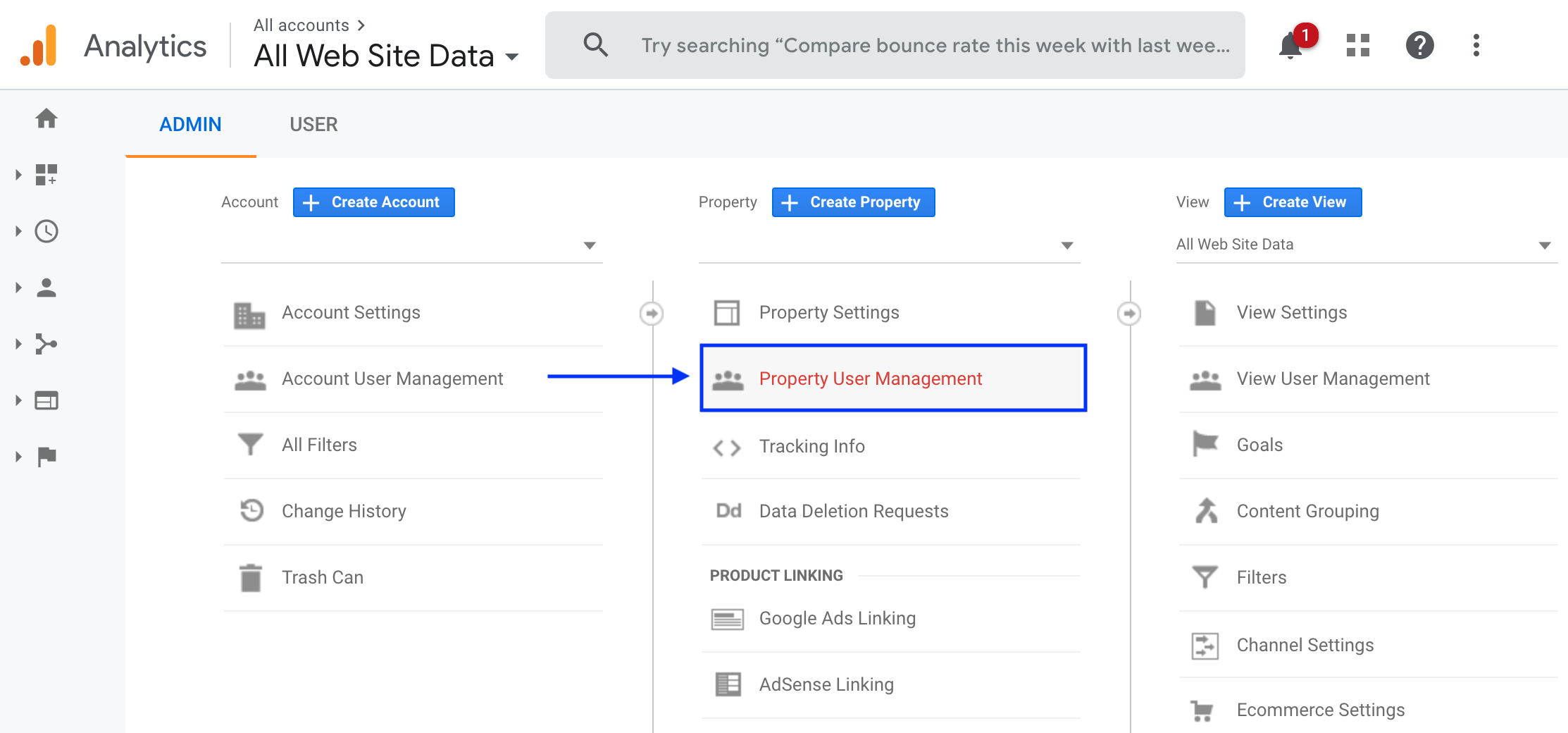This screenshot has height=733, width=1568.
Task: Open the three-dot more options menu
Action: (x=1476, y=46)
